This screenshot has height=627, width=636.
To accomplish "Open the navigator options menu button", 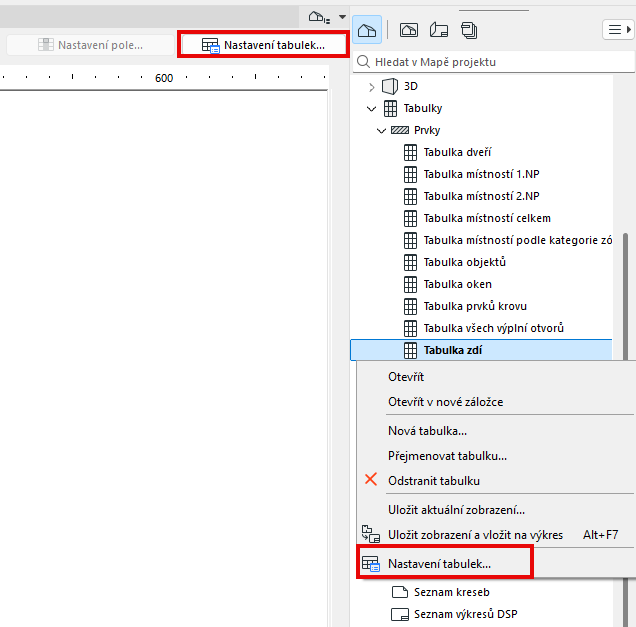I will coord(619,30).
